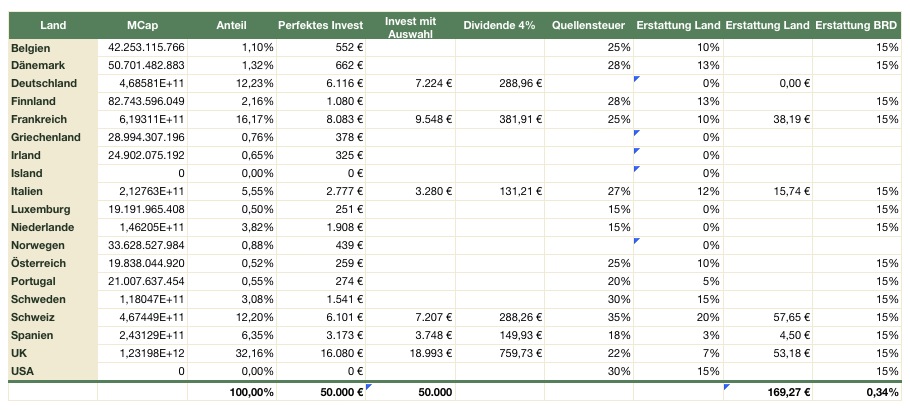Select the 759,73 € dividend cell

[520, 353]
